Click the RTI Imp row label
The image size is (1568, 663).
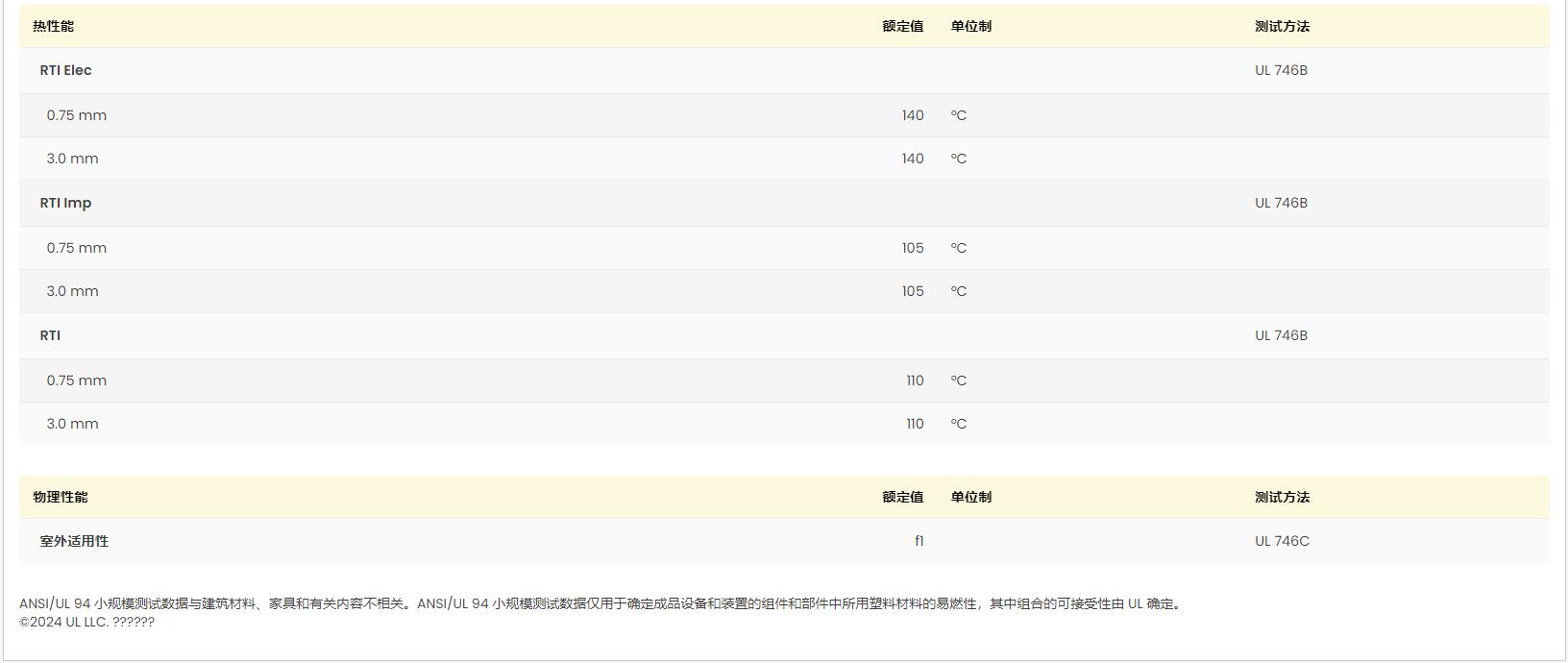[x=65, y=204]
